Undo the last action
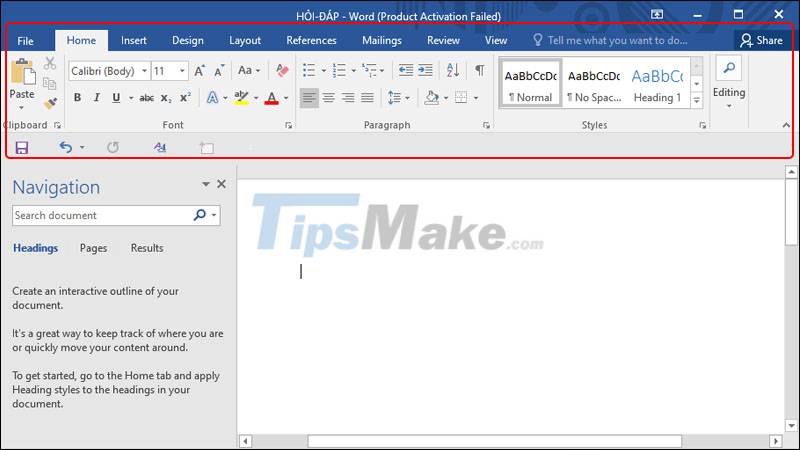The width and height of the screenshot is (800, 450). pos(65,147)
